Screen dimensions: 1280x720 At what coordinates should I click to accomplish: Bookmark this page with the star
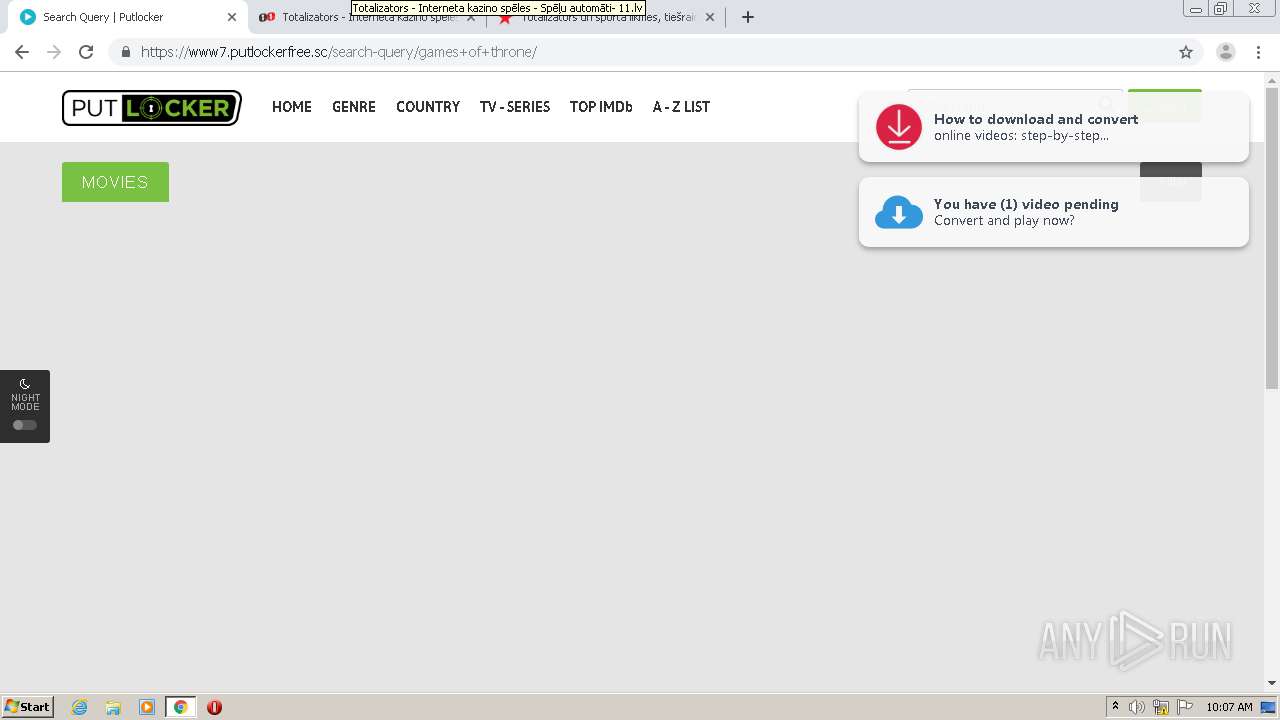coord(1186,52)
